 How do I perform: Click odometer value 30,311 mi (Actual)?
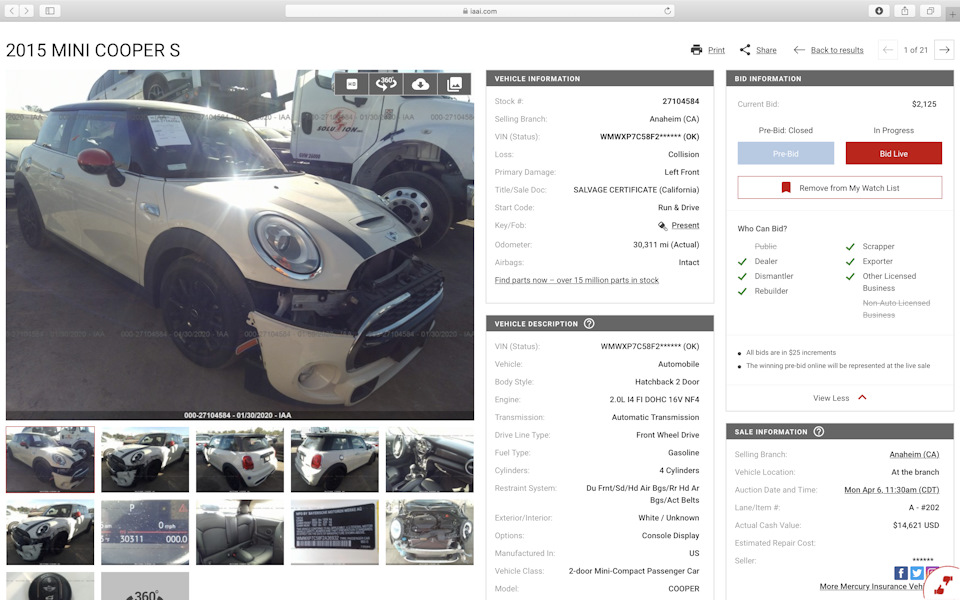pos(666,244)
